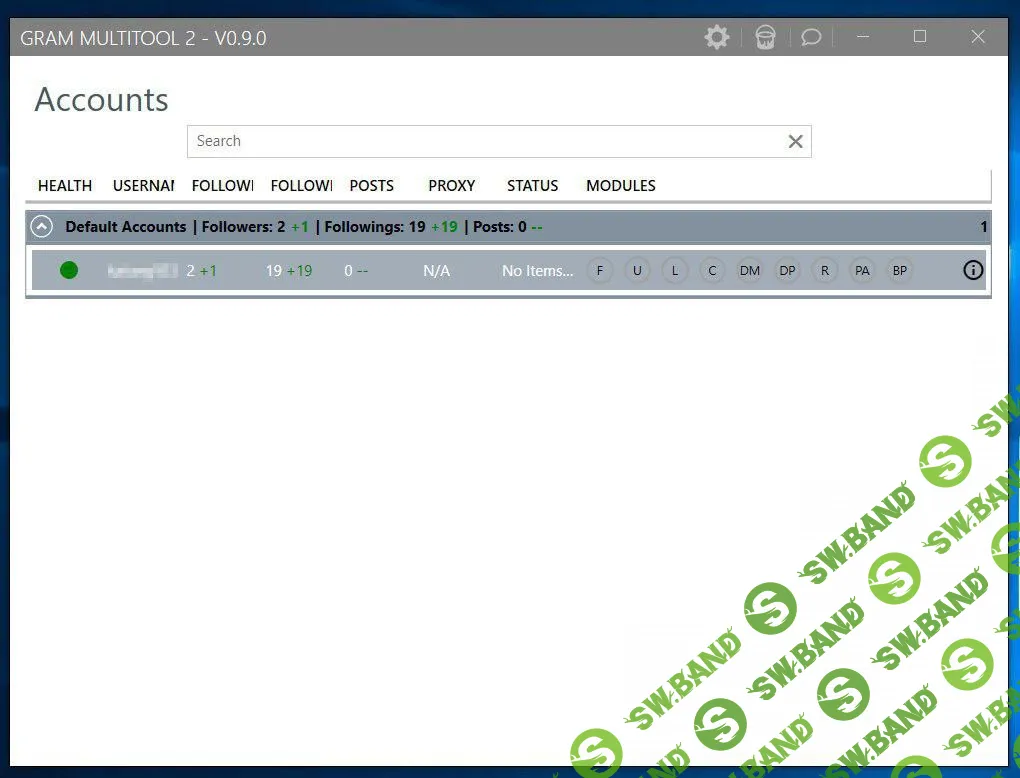
Task: Click the BP module circle
Action: tap(900, 270)
